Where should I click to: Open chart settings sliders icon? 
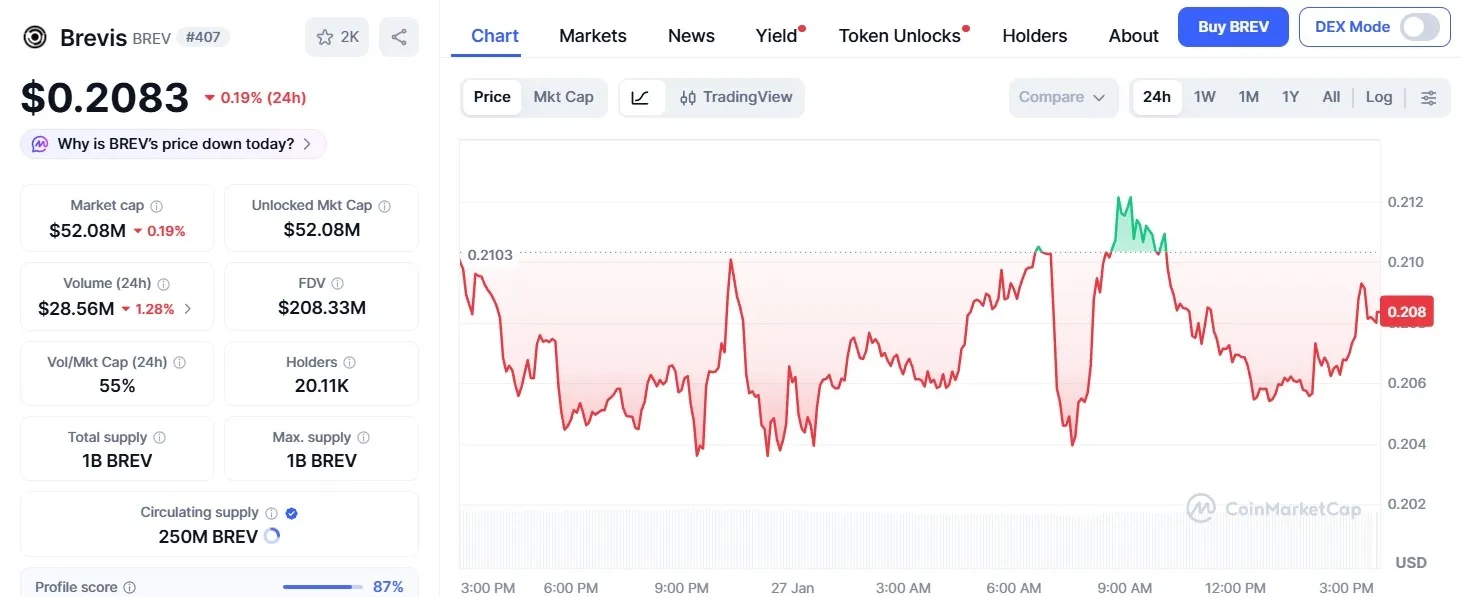1428,97
